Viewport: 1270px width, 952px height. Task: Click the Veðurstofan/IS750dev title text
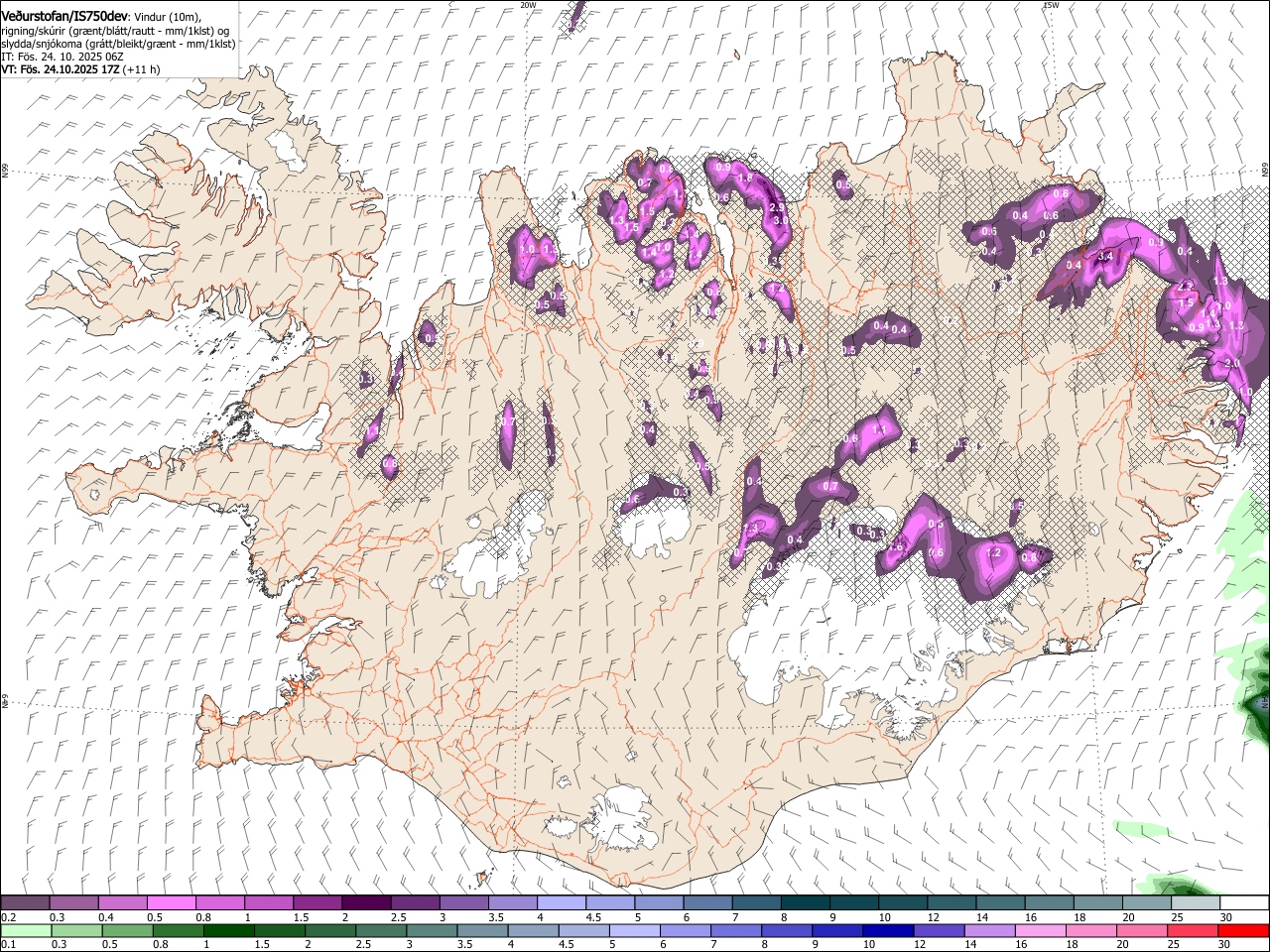63,16
